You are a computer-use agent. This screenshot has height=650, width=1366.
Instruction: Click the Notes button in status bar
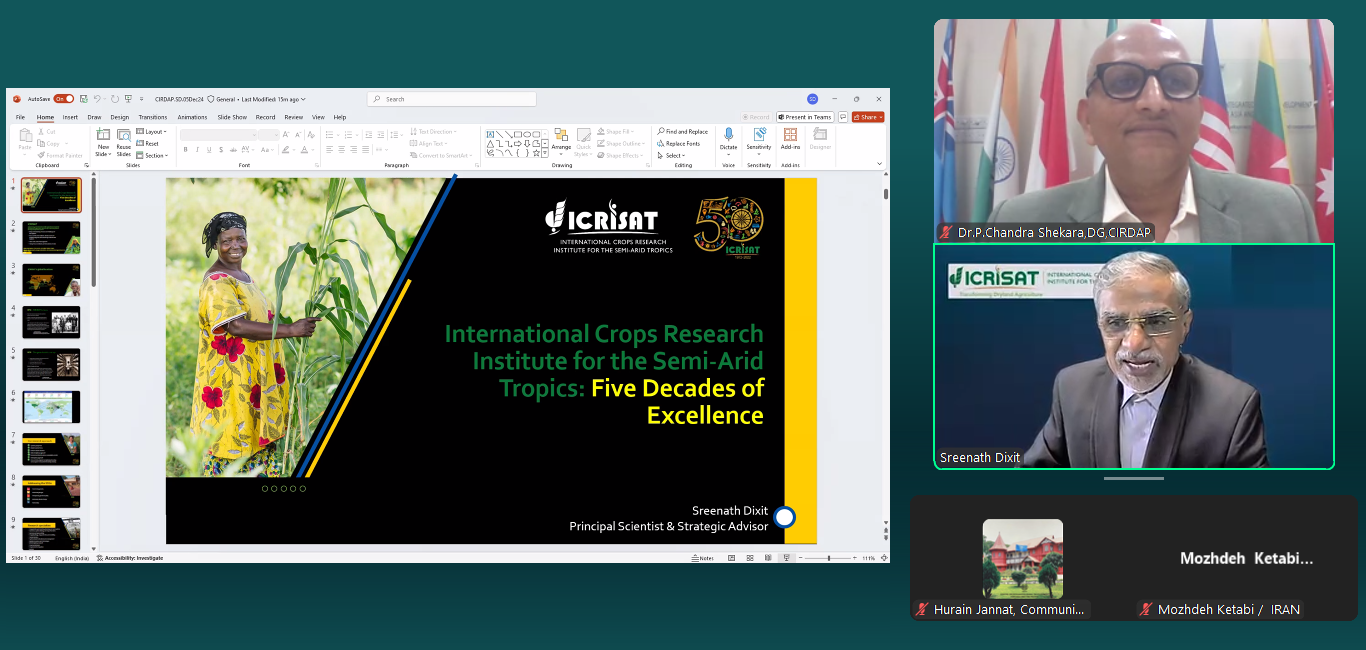pos(702,558)
